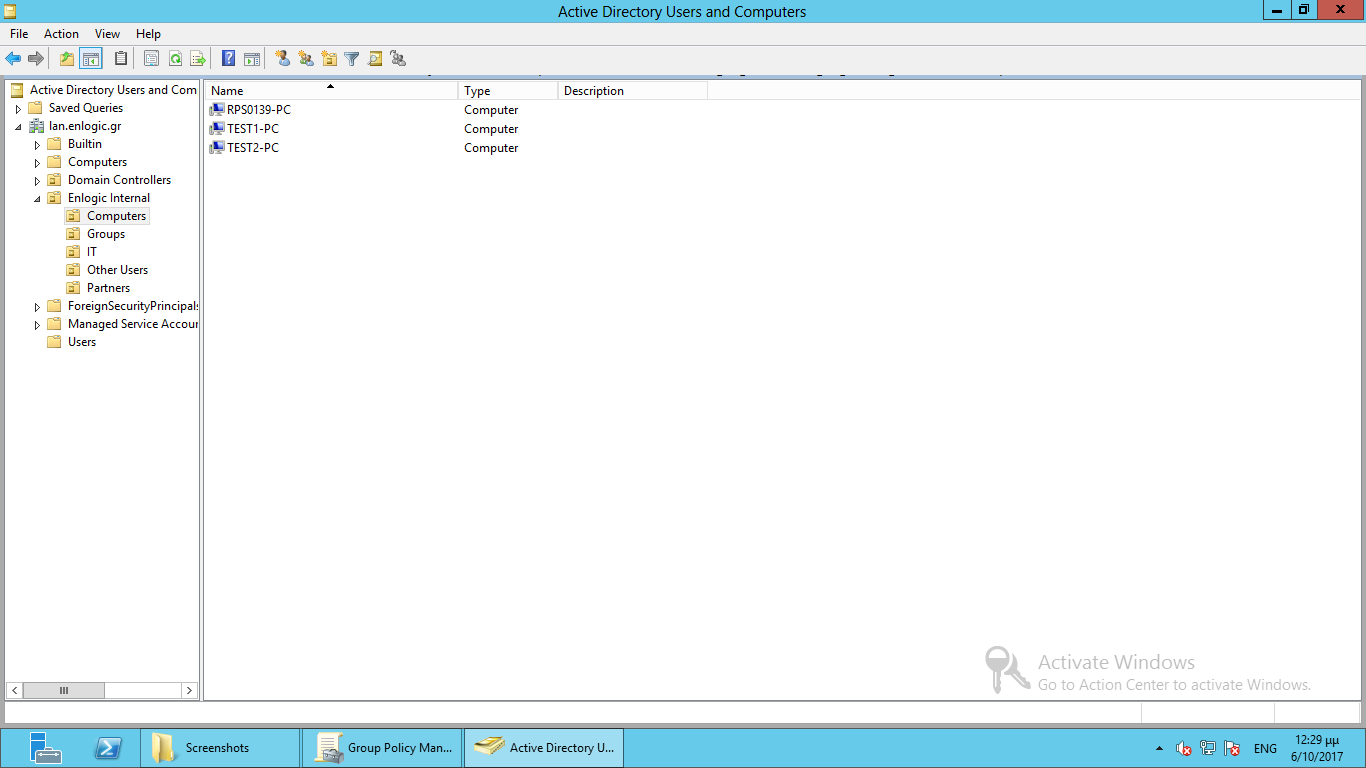This screenshot has width=1366, height=768.
Task: Select the RPS0139-PC row name
Action: 259,110
